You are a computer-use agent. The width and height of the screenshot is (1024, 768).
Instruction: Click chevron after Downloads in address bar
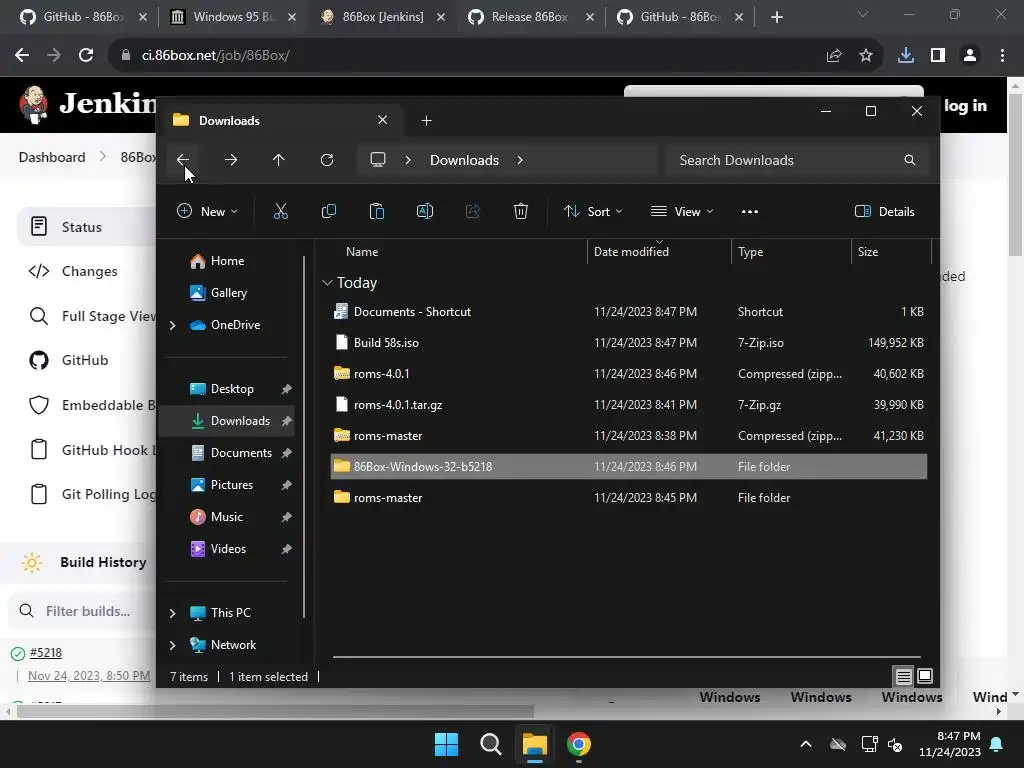pos(520,160)
